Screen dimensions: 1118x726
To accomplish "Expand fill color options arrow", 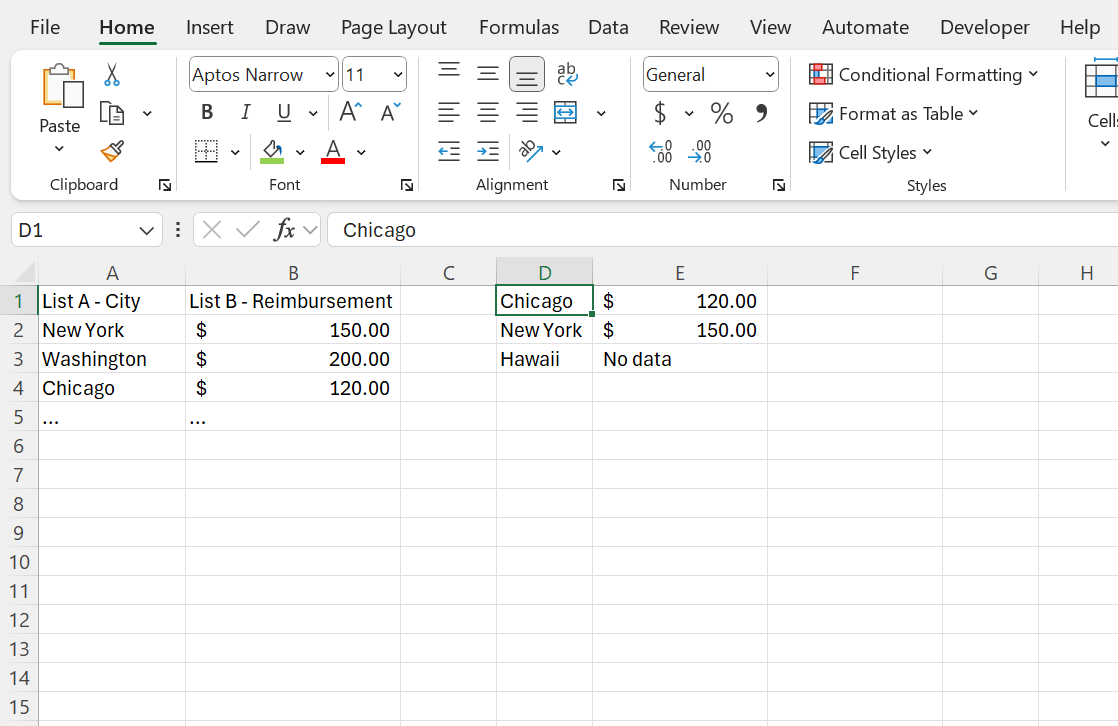I will click(x=300, y=152).
